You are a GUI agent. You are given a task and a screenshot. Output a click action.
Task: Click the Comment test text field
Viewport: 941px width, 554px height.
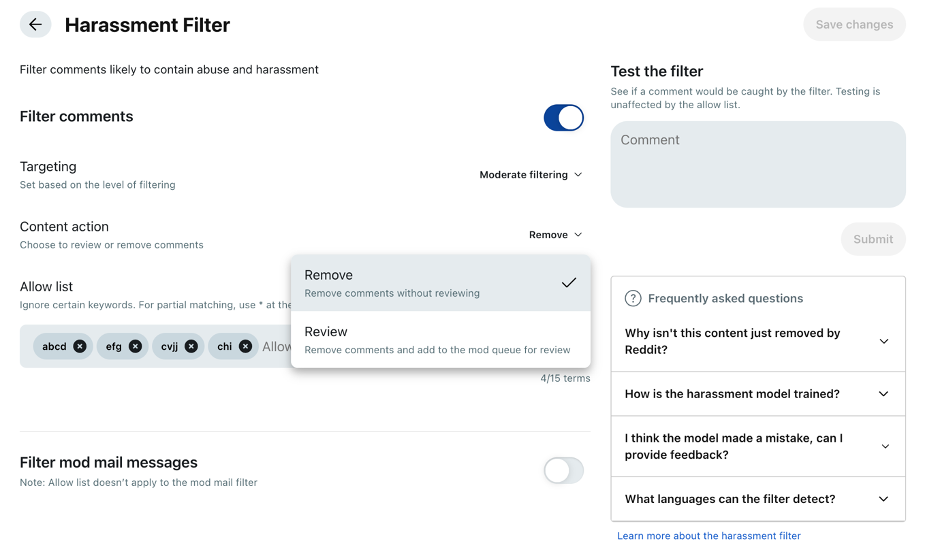coord(757,164)
